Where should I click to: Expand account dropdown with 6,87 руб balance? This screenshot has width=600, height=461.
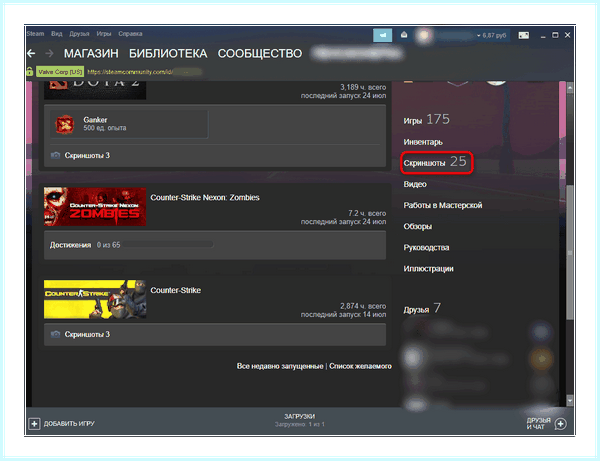pyautogui.click(x=491, y=35)
